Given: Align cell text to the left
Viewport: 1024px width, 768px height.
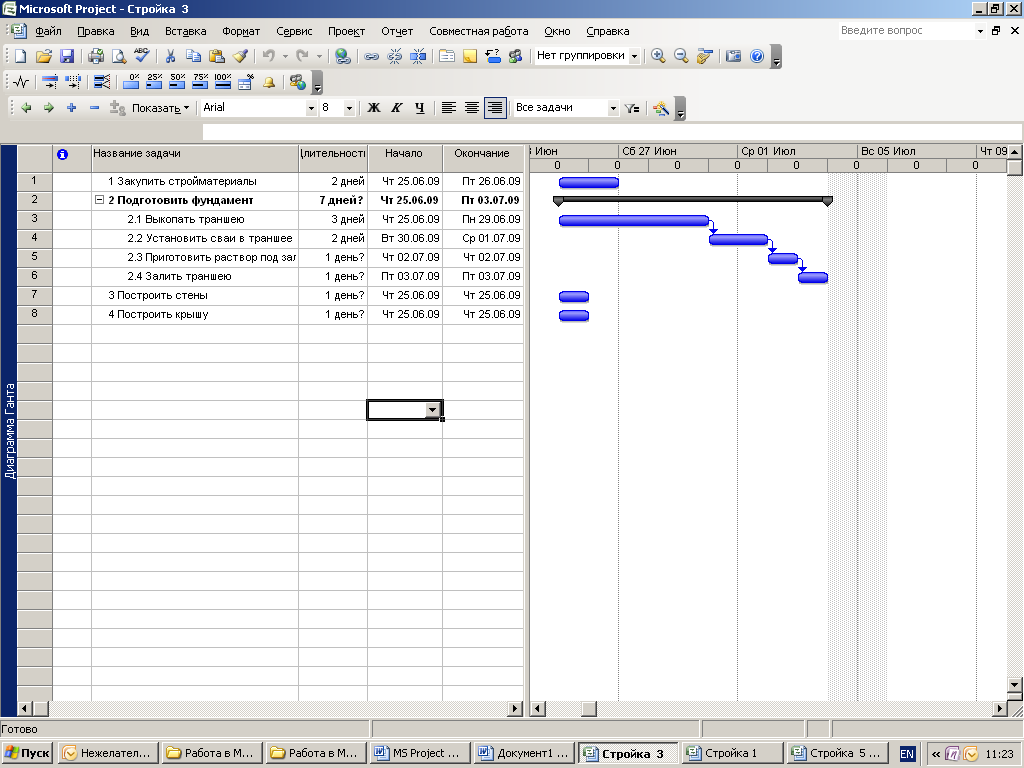Looking at the screenshot, I should point(448,108).
